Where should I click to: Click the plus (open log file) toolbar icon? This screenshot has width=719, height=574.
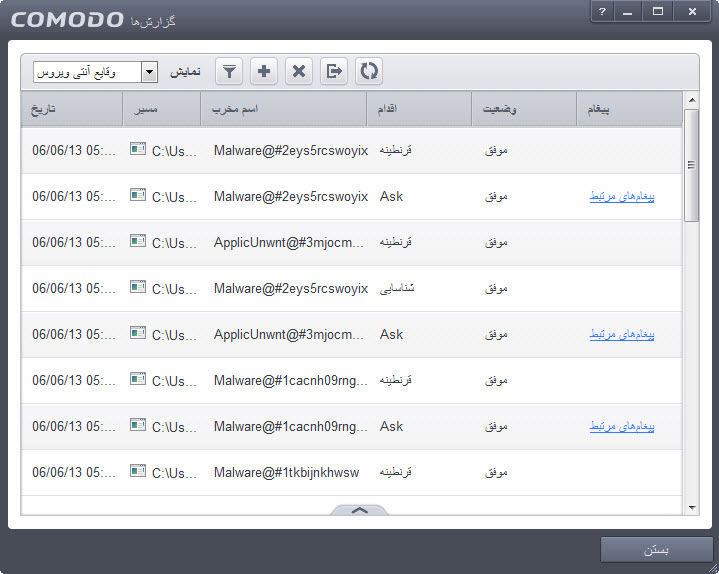(x=264, y=72)
